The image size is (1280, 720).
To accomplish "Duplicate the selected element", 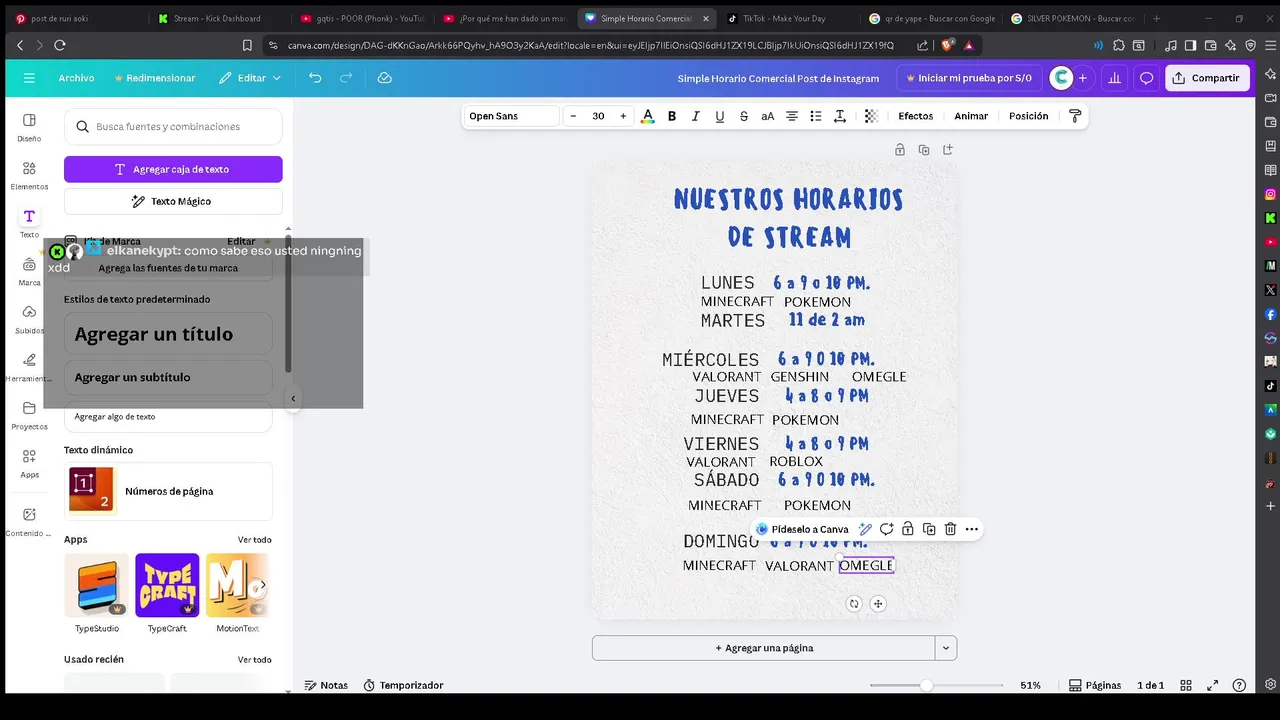I will click(x=929, y=529).
